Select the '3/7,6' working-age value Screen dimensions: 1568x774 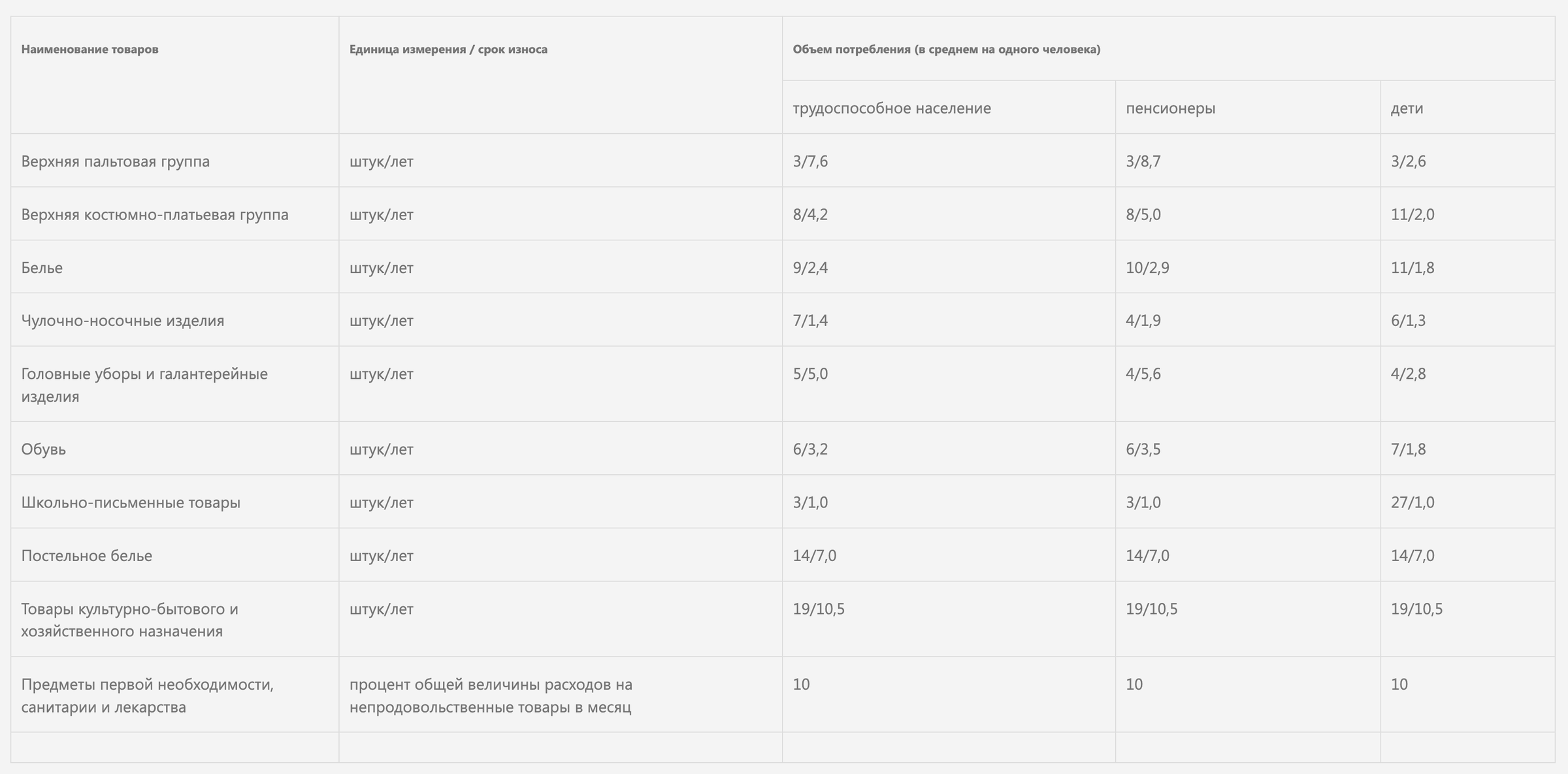[x=810, y=161]
